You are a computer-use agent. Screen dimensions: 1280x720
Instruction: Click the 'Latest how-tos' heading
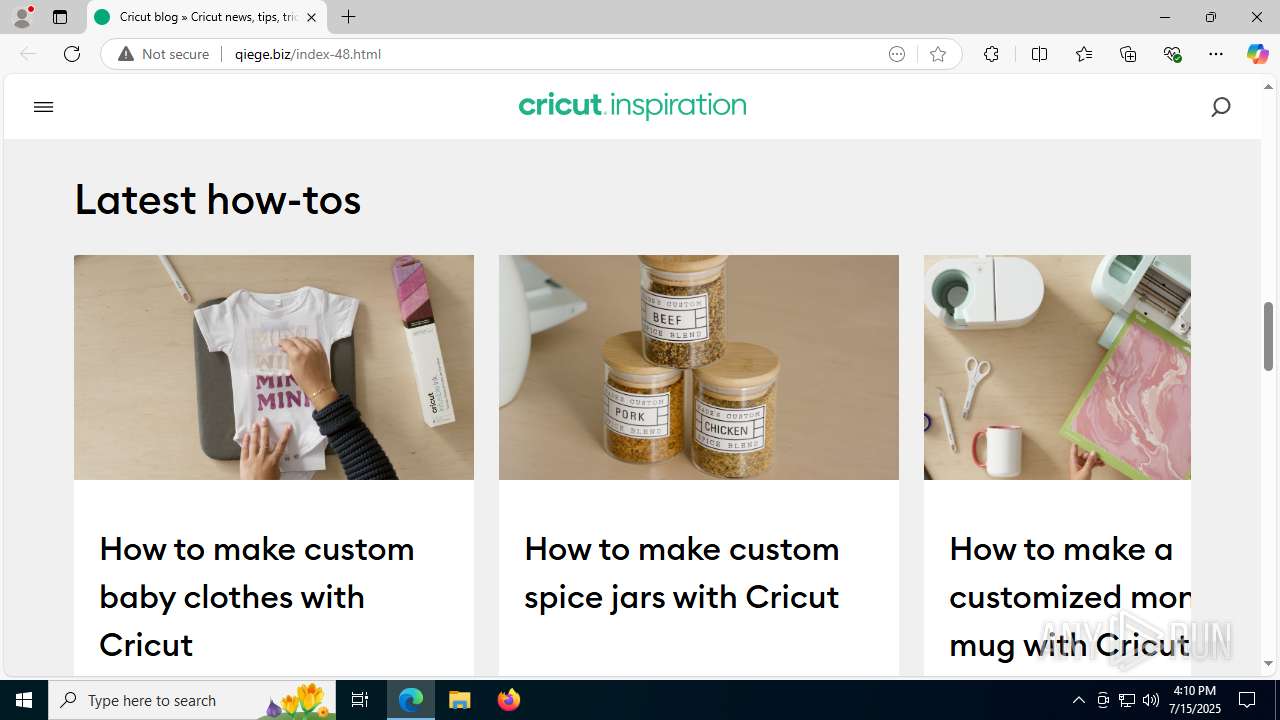[217, 199]
